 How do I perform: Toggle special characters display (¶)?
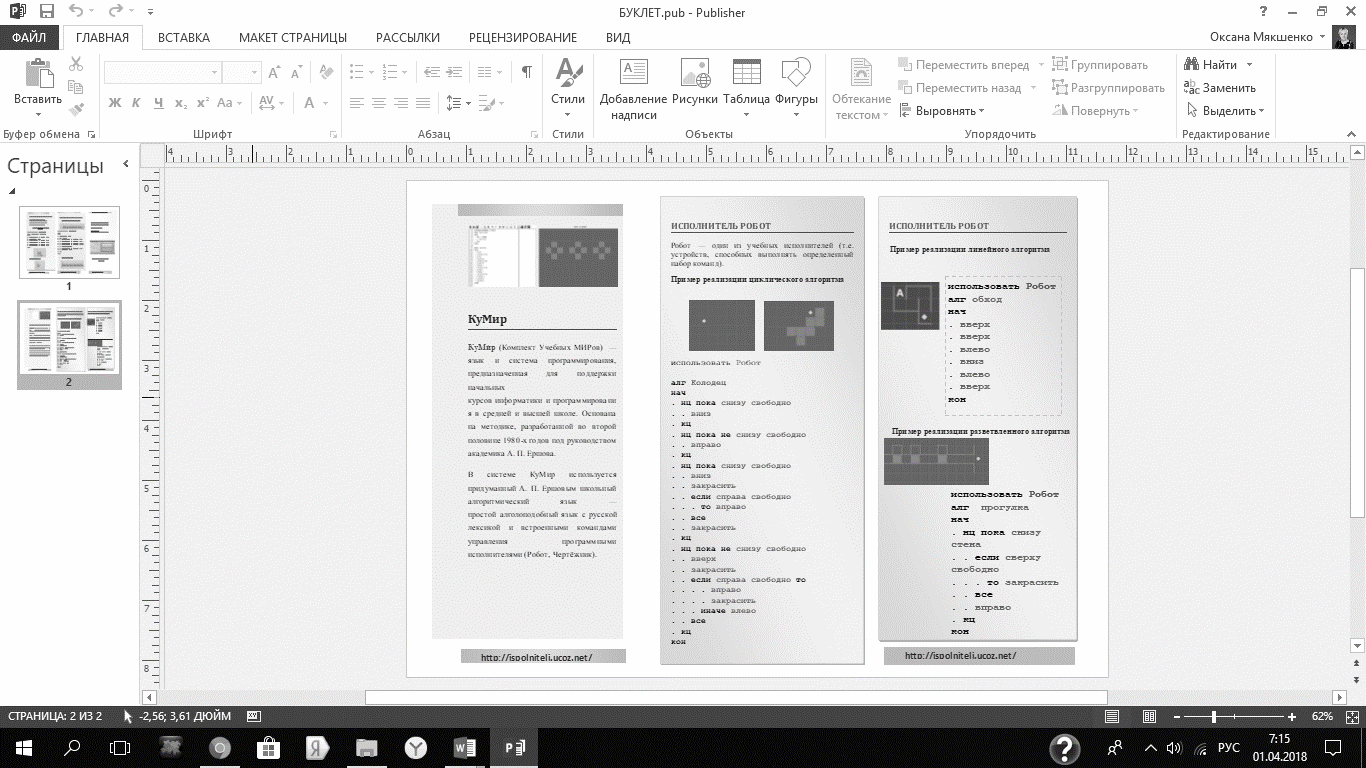point(527,72)
